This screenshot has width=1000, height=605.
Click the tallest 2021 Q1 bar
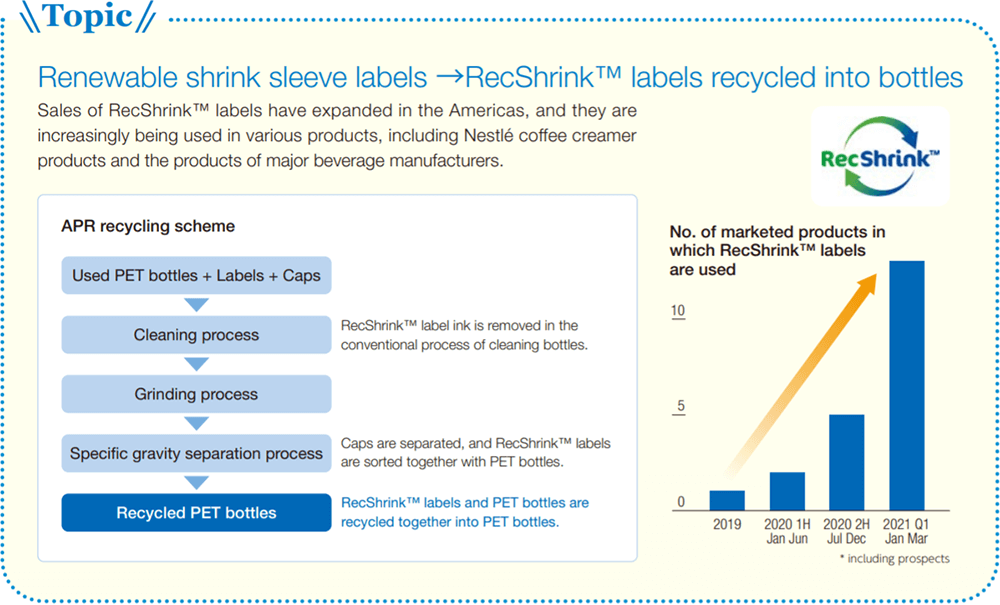click(x=906, y=386)
